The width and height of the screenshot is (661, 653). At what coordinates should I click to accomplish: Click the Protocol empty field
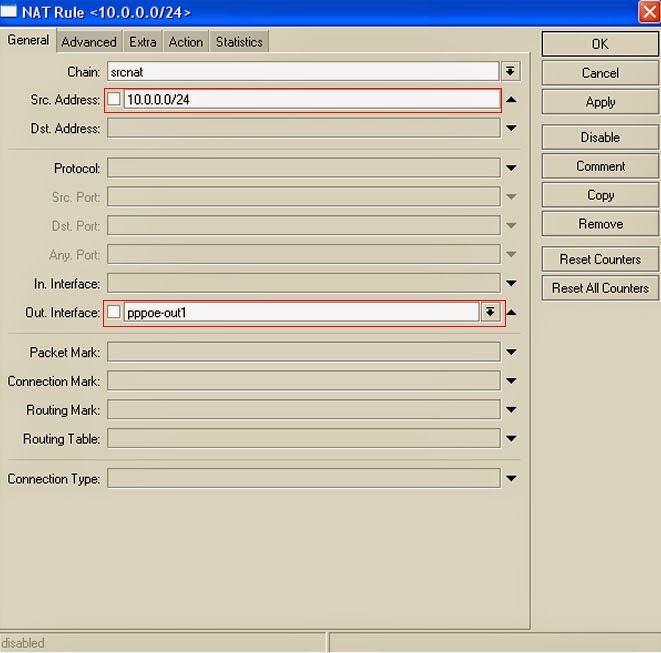(304, 168)
